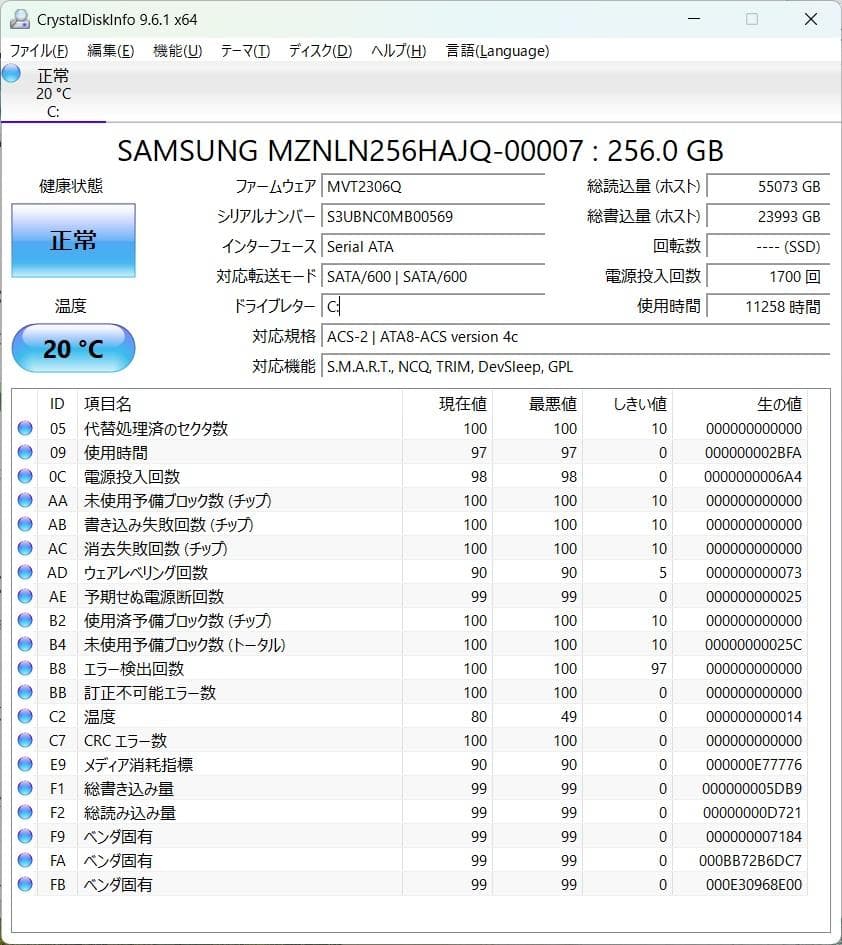
Task: Click the status dot for attribute B4
Action: [x=25, y=644]
